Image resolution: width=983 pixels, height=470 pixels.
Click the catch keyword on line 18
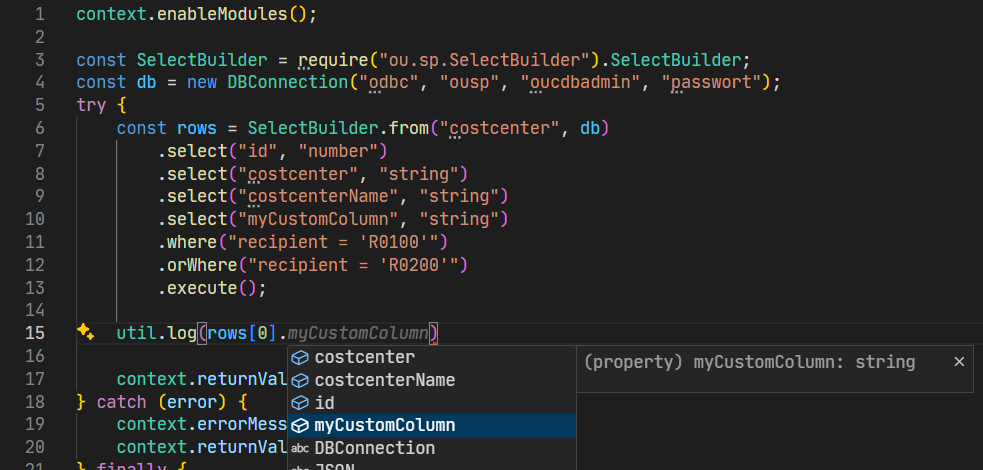[x=122, y=402]
